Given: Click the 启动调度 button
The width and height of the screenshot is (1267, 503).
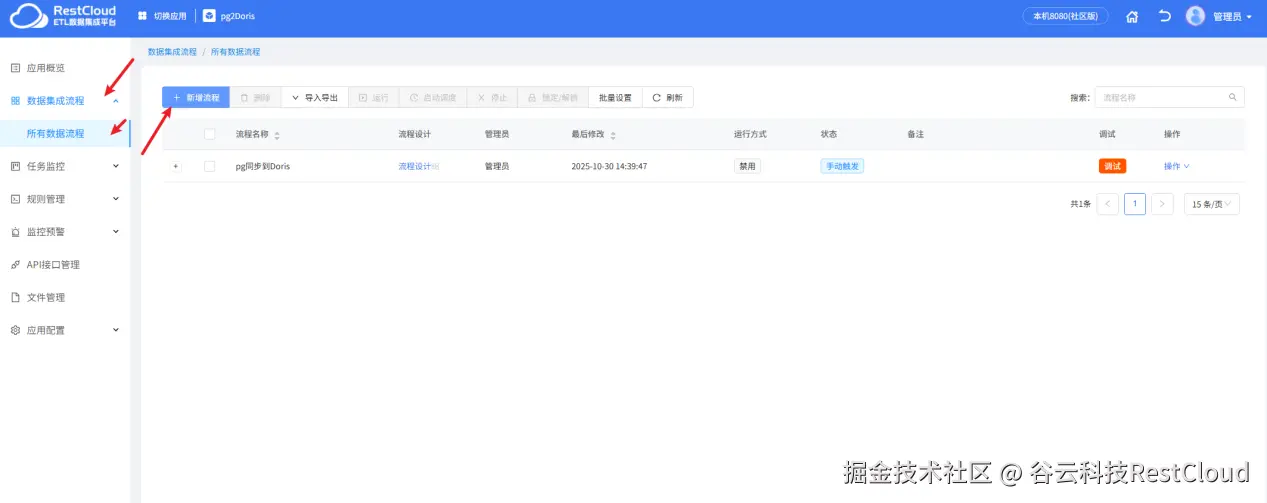Looking at the screenshot, I should point(432,97).
